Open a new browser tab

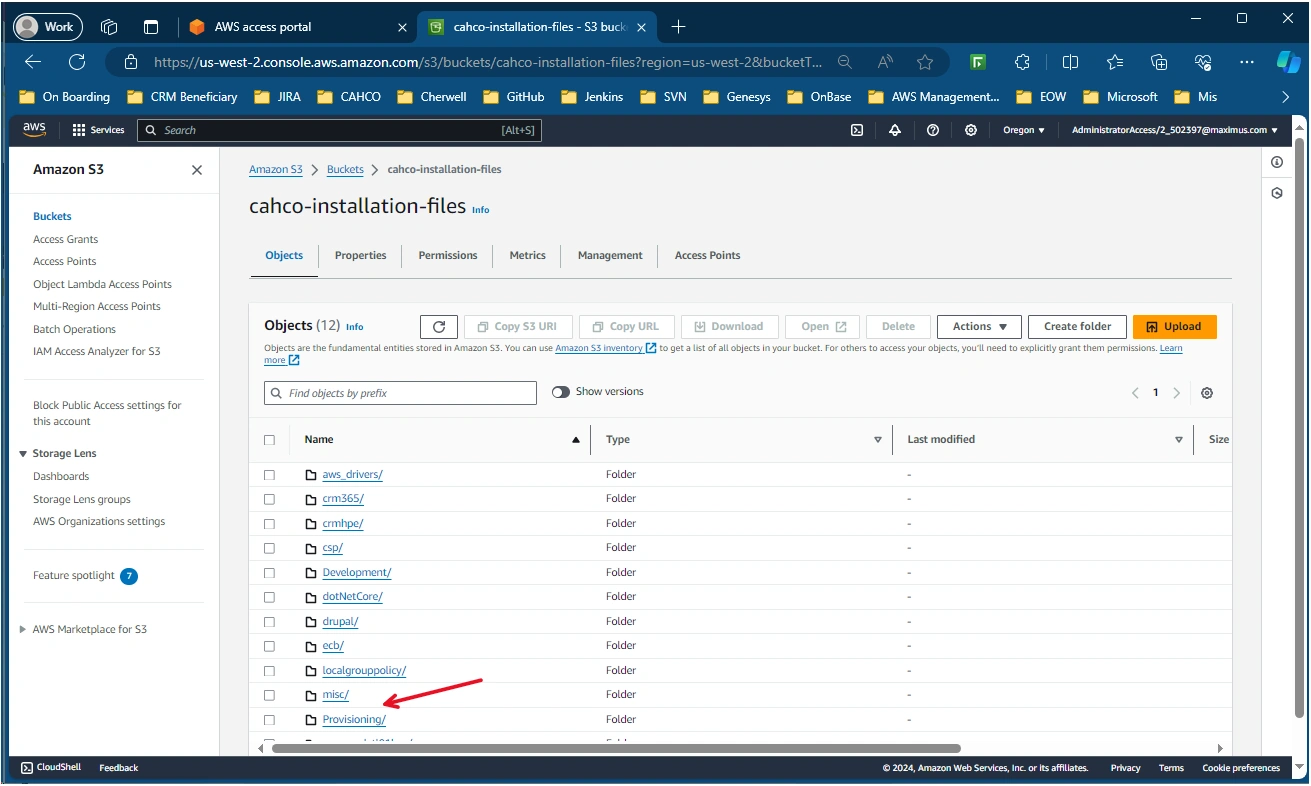tap(678, 27)
